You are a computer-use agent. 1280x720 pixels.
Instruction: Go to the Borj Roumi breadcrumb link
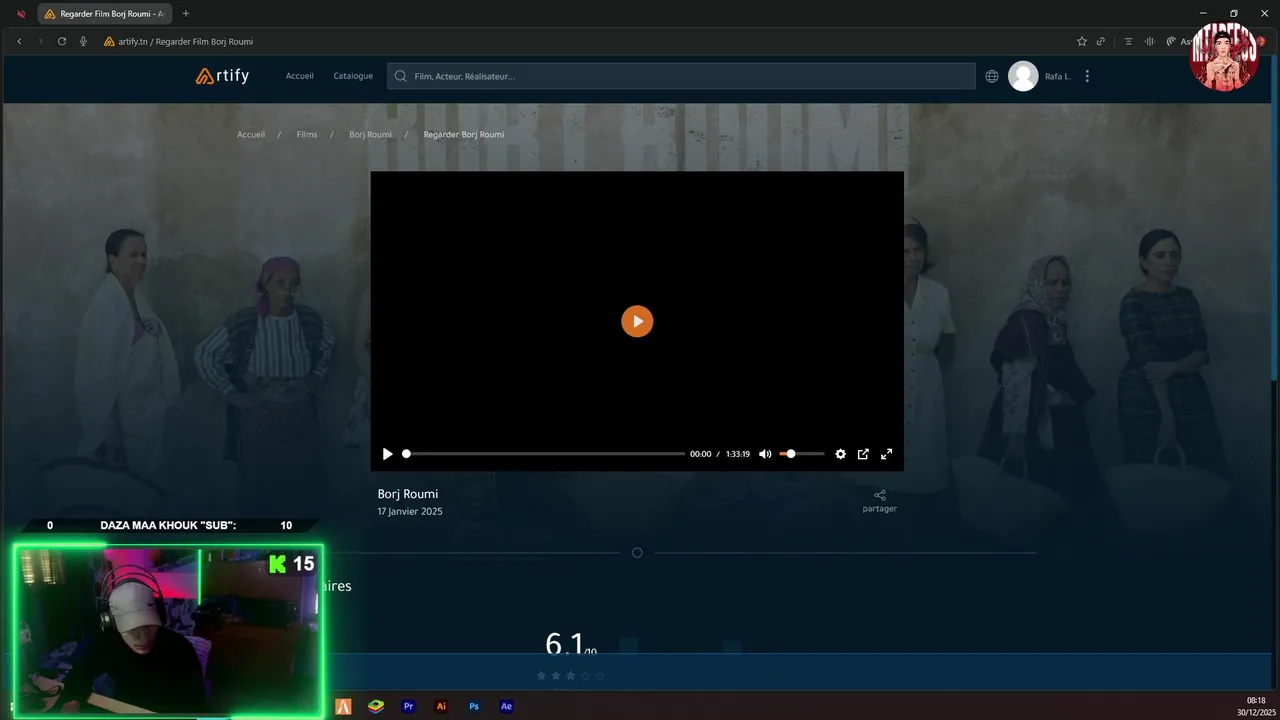(370, 134)
